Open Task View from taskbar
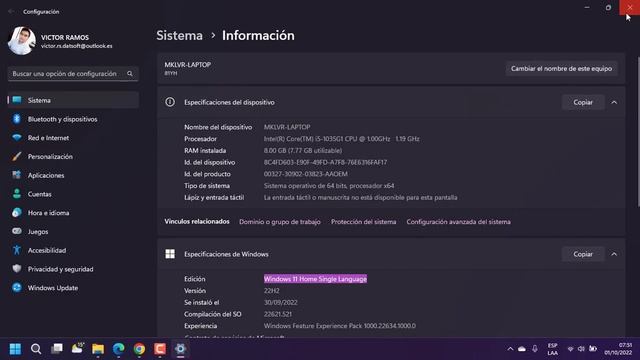The width and height of the screenshot is (640, 360). [x=57, y=349]
